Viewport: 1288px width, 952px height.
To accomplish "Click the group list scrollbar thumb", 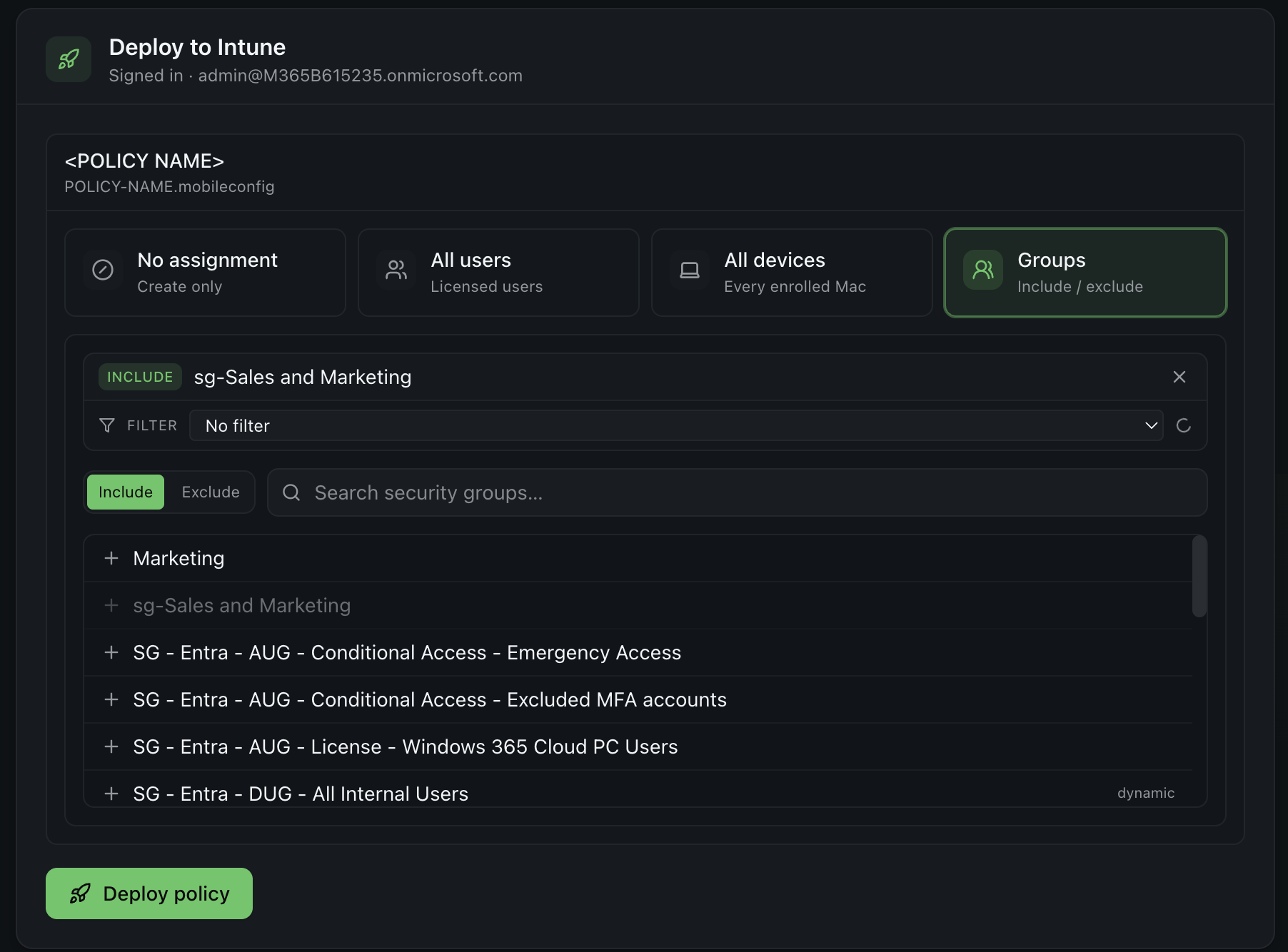I will 1199,576.
